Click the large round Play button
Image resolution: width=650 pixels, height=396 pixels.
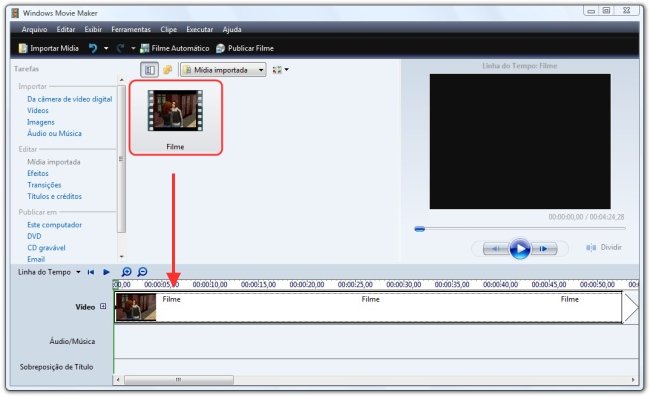[520, 249]
